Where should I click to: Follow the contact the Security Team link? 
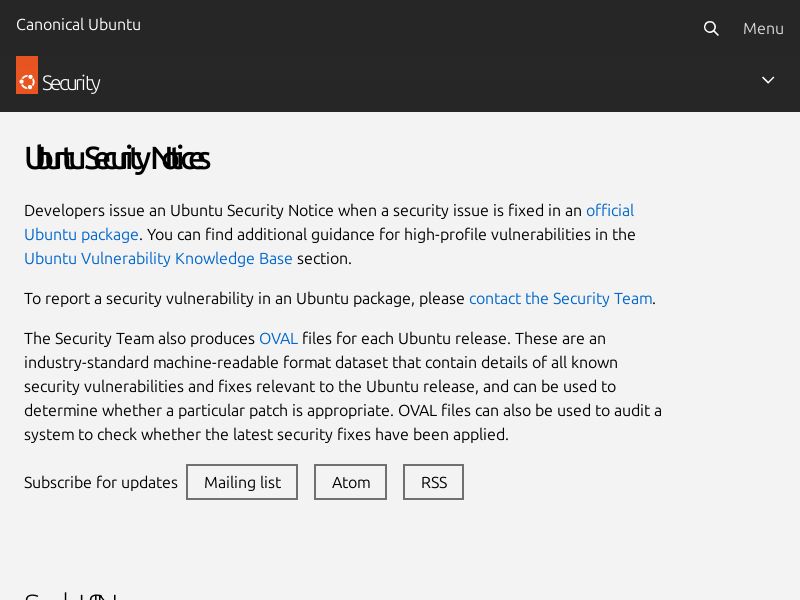pyautogui.click(x=560, y=298)
